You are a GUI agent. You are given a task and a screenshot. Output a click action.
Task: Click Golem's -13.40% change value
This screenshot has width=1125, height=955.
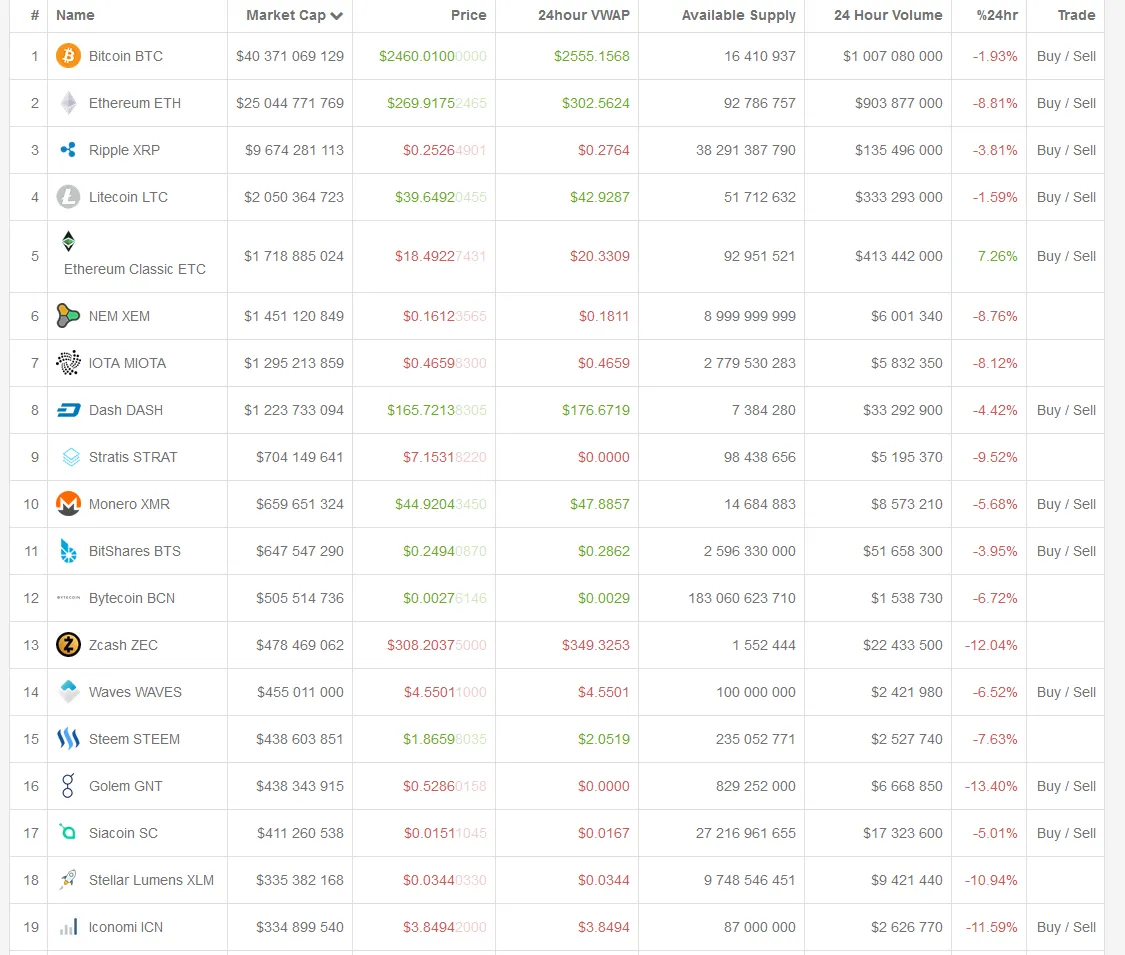coord(991,786)
